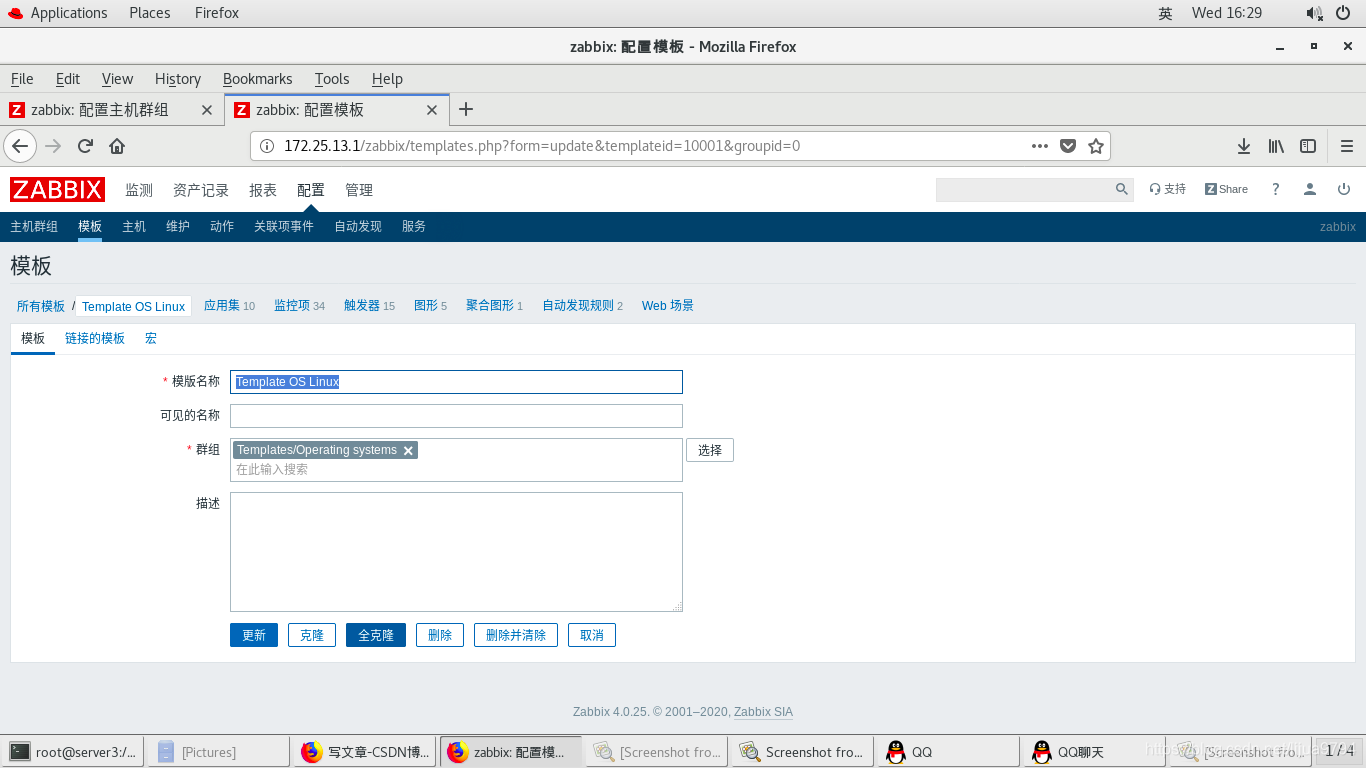Switch to the 链接的模板 tab
Viewport: 1366px width, 768px height.
click(x=95, y=339)
